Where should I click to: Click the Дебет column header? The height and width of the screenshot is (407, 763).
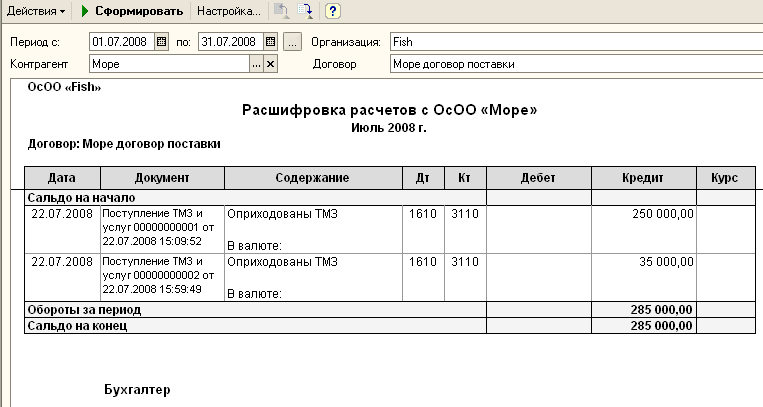pyautogui.click(x=539, y=178)
